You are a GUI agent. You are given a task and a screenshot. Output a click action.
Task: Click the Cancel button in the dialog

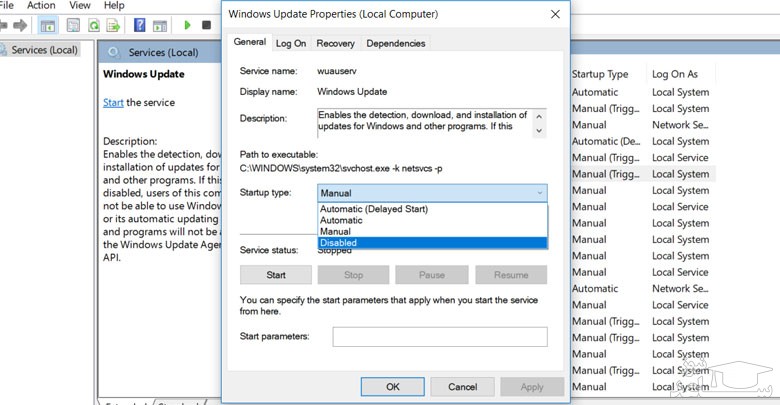point(462,387)
